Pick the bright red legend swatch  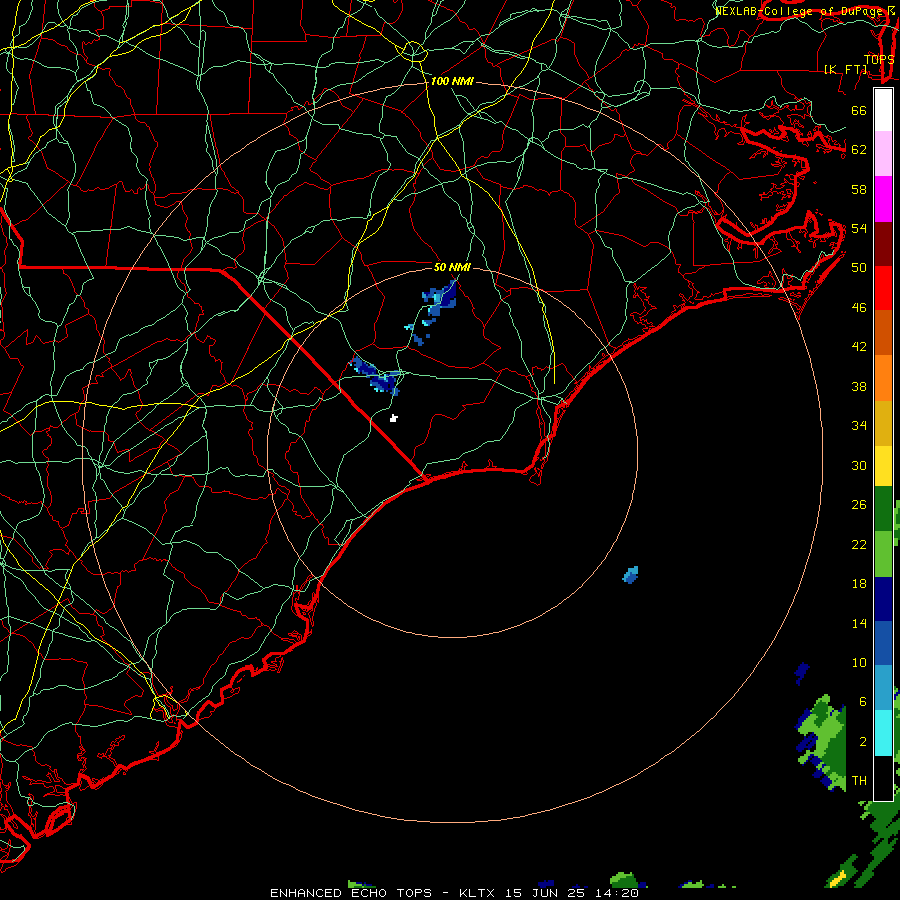click(883, 288)
